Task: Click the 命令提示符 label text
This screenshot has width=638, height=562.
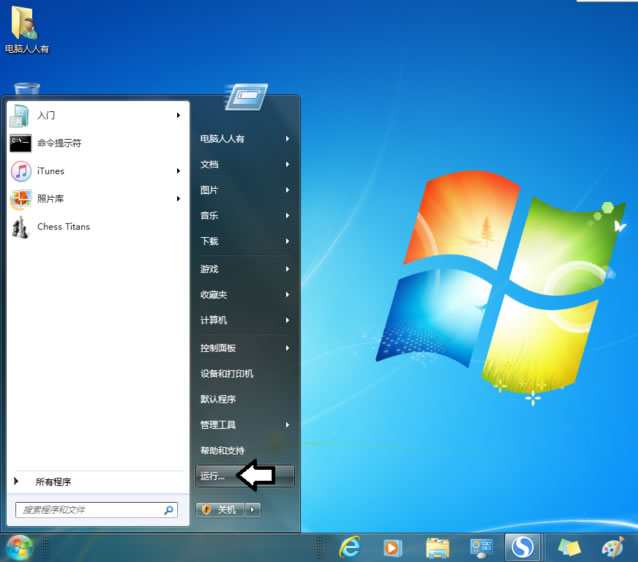Action: [x=59, y=143]
